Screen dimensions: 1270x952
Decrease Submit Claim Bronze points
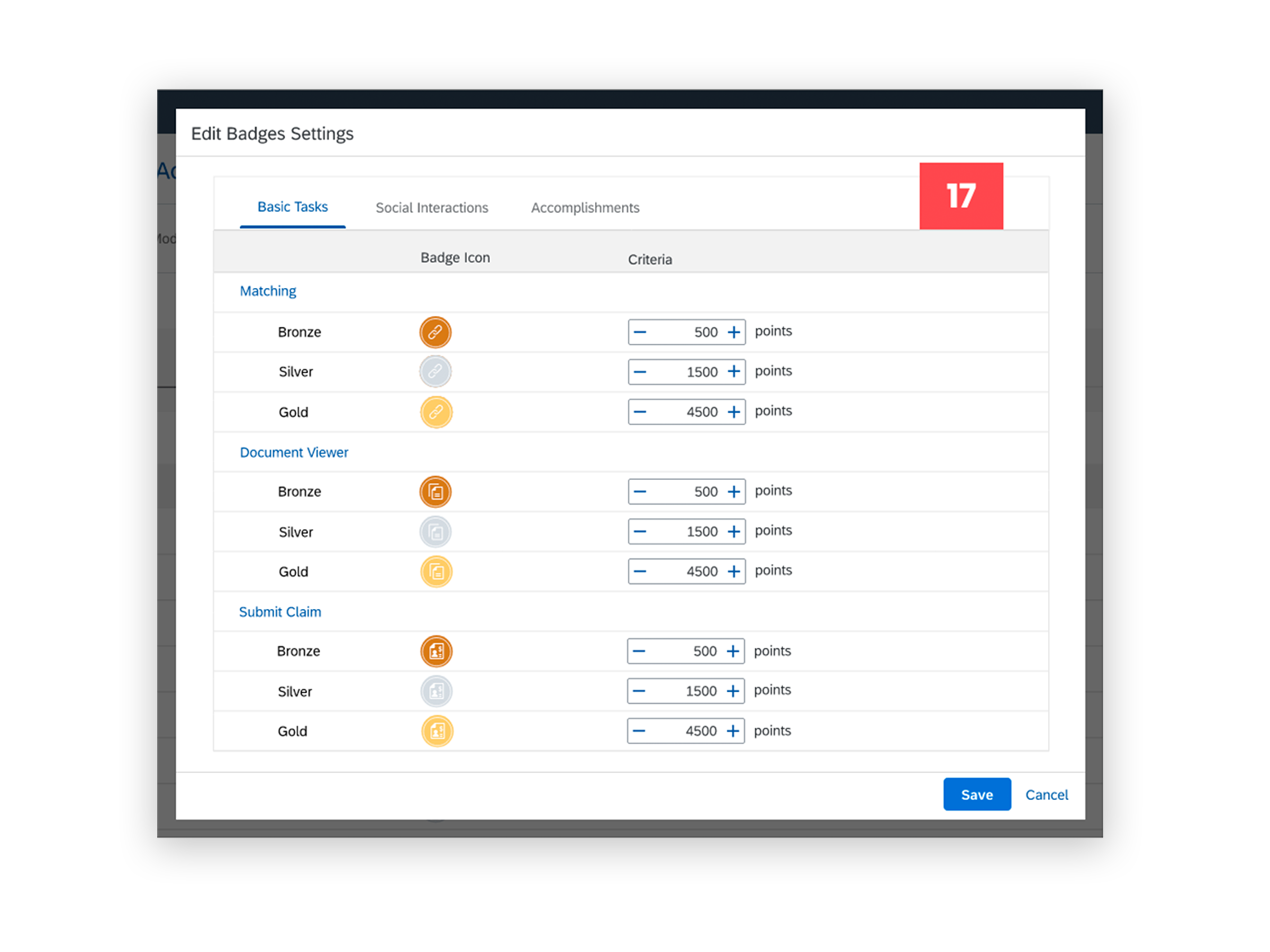(x=639, y=651)
